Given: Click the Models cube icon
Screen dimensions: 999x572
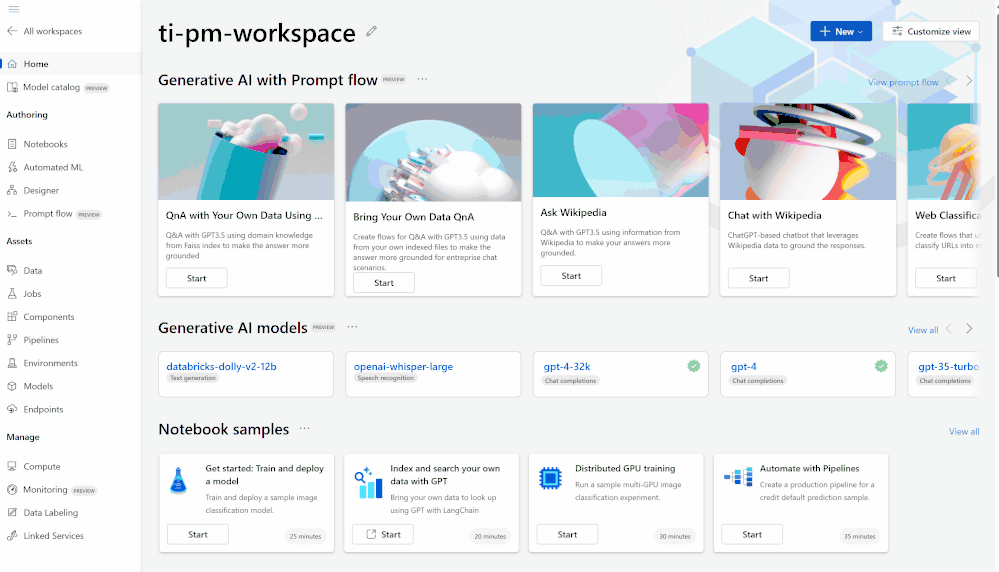Looking at the screenshot, I should click(12, 386).
